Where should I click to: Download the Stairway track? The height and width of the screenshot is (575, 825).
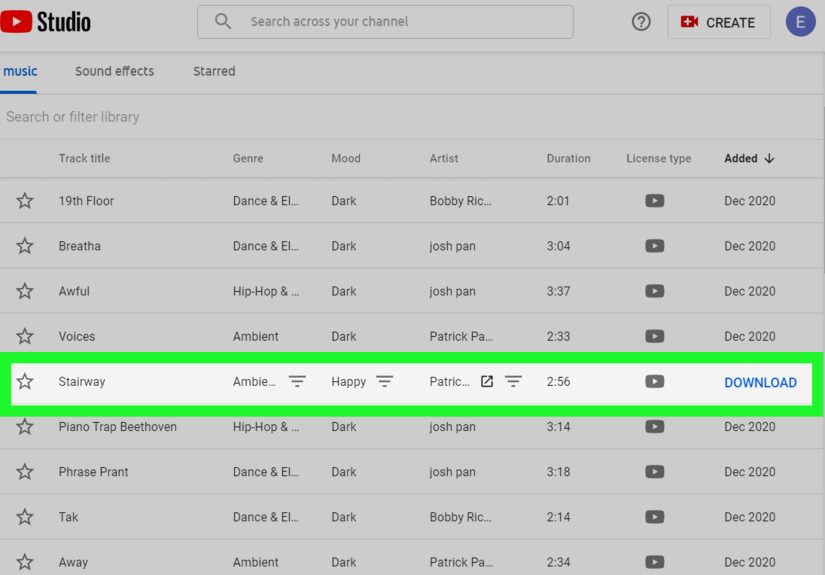(760, 382)
